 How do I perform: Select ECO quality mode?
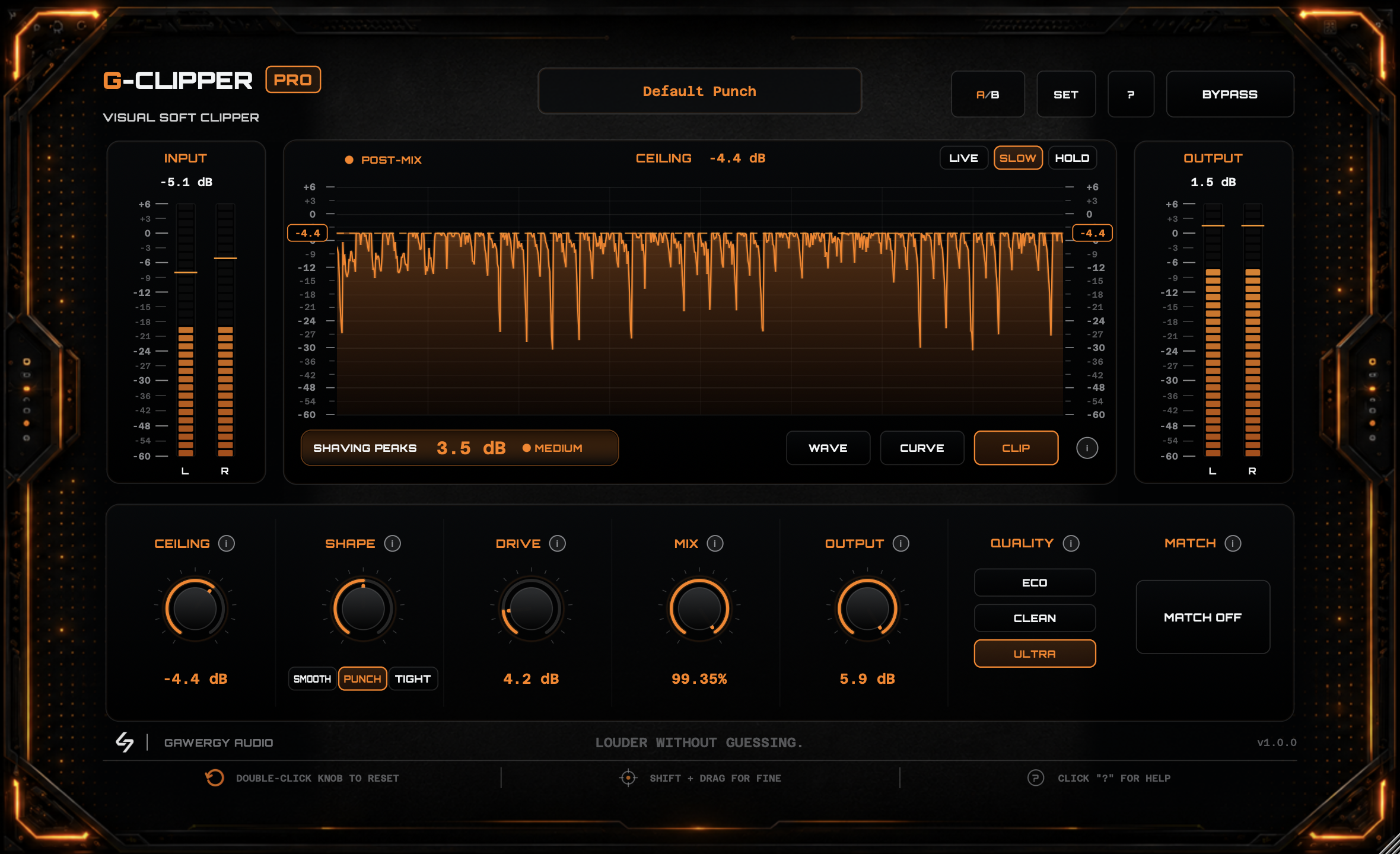tap(1035, 583)
